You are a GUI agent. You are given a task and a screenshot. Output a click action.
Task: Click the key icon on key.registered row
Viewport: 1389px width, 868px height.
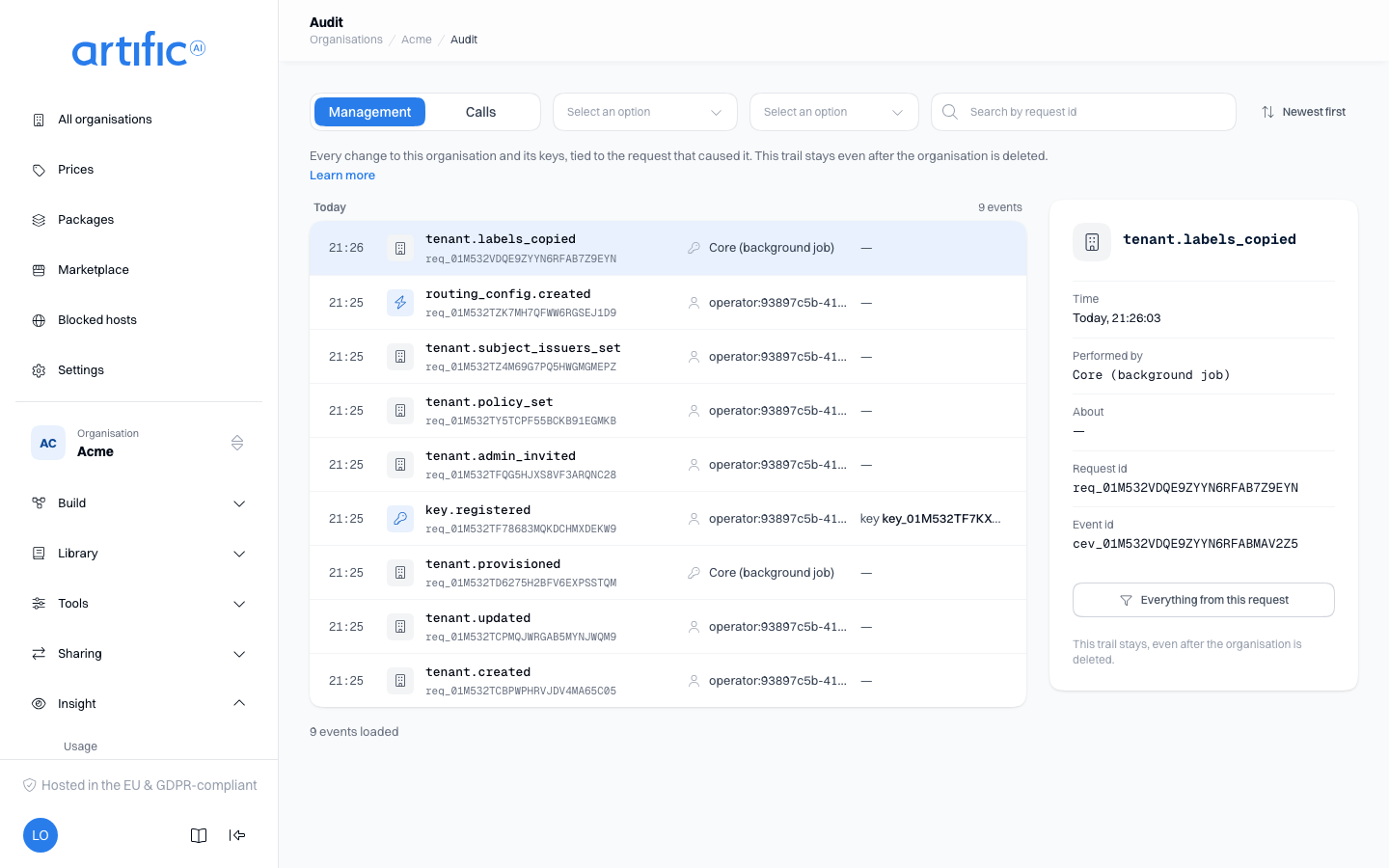click(400, 519)
